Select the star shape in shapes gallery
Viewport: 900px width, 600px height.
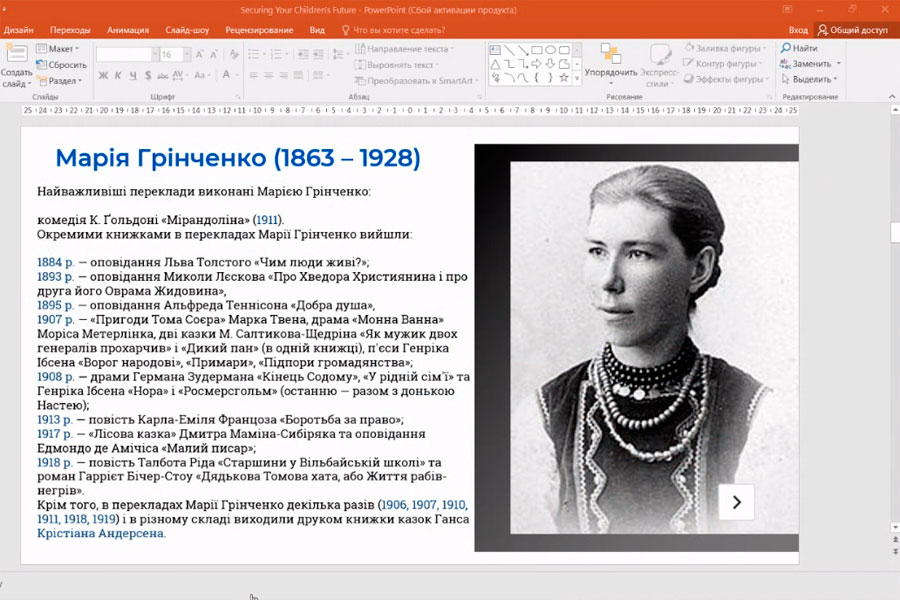point(564,77)
